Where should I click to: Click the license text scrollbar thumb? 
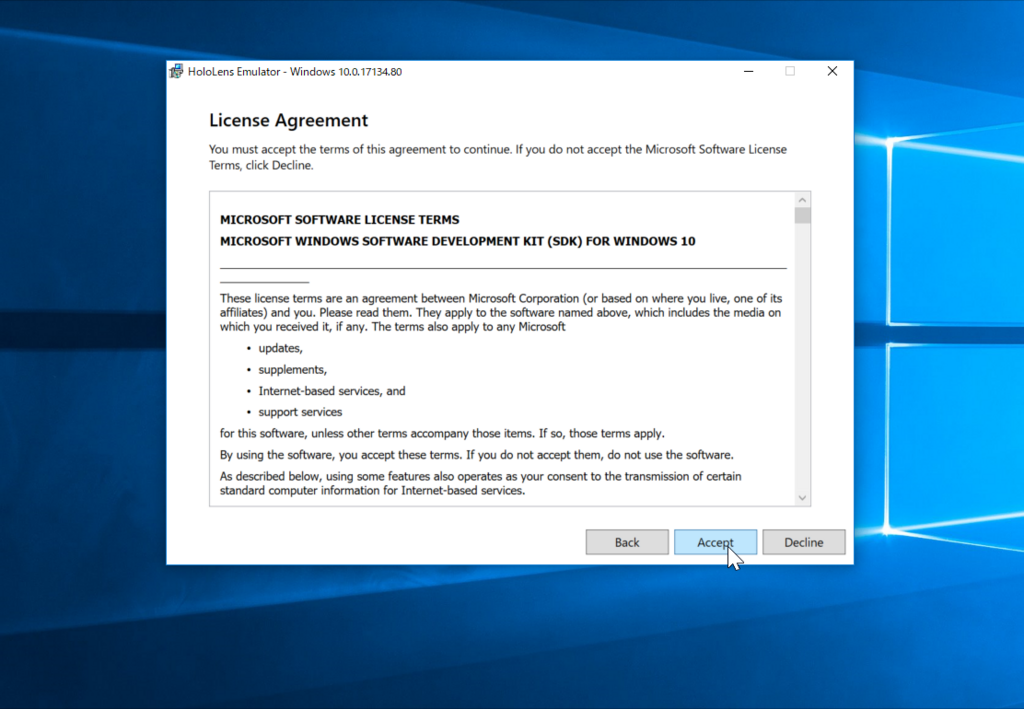point(803,215)
